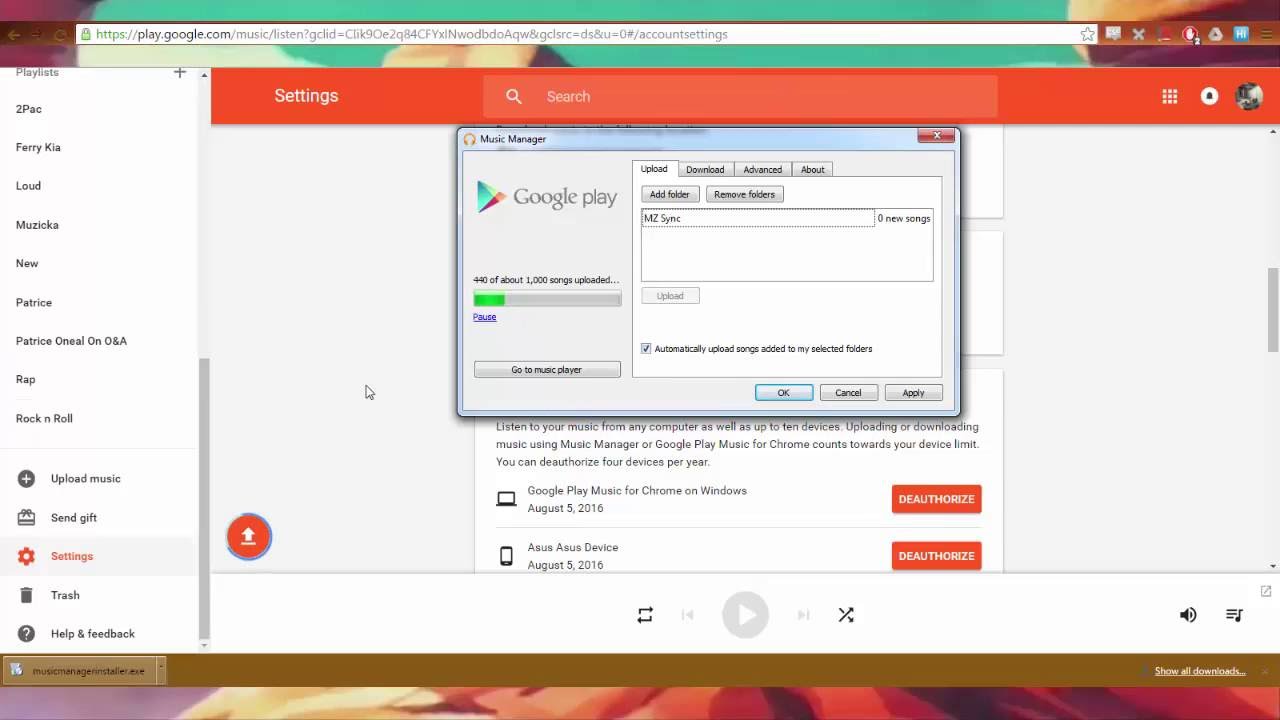Image resolution: width=1280 pixels, height=720 pixels.
Task: Open the Chrome hamburger menu
Action: (1266, 34)
